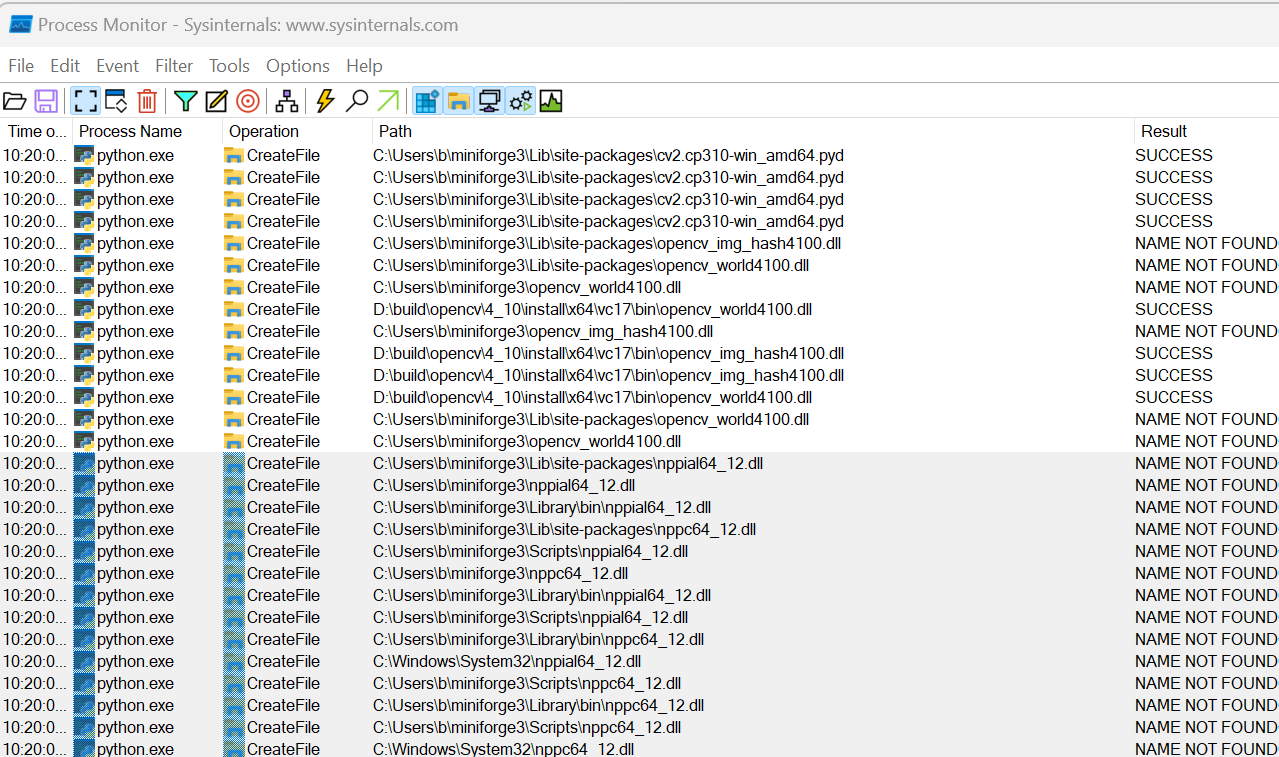Open the Filter menu
The image size is (1279, 757).
point(174,66)
